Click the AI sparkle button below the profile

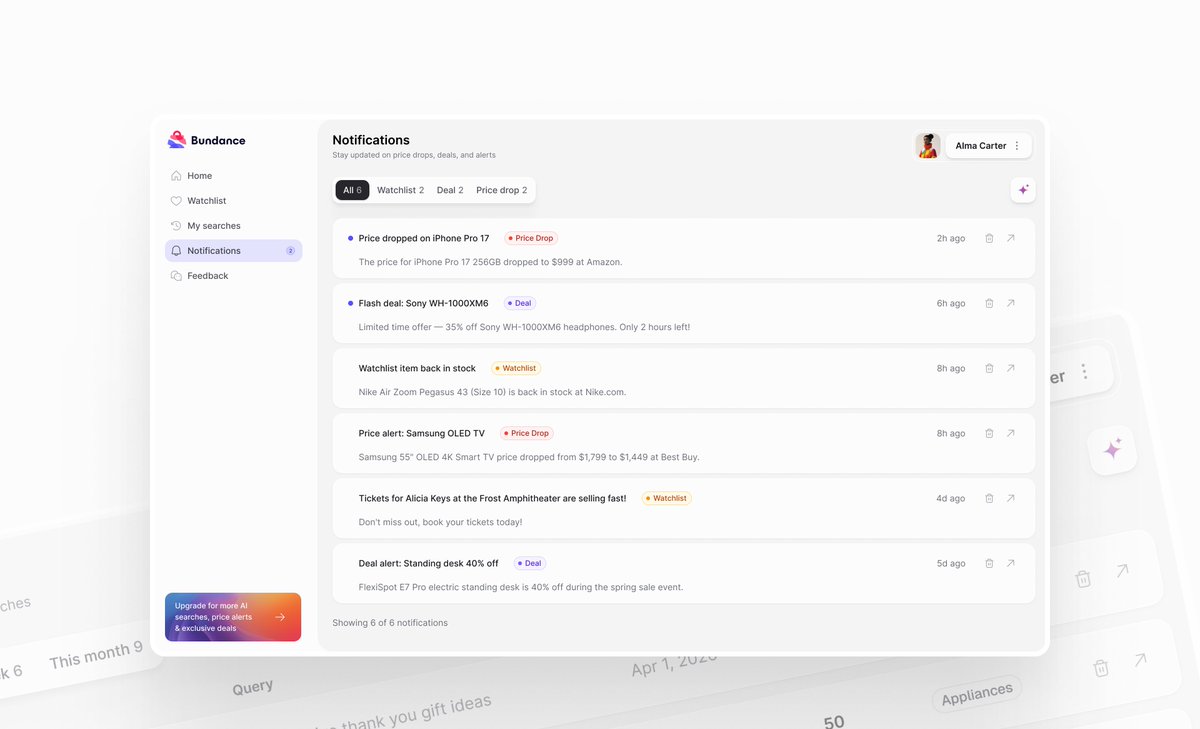1023,190
